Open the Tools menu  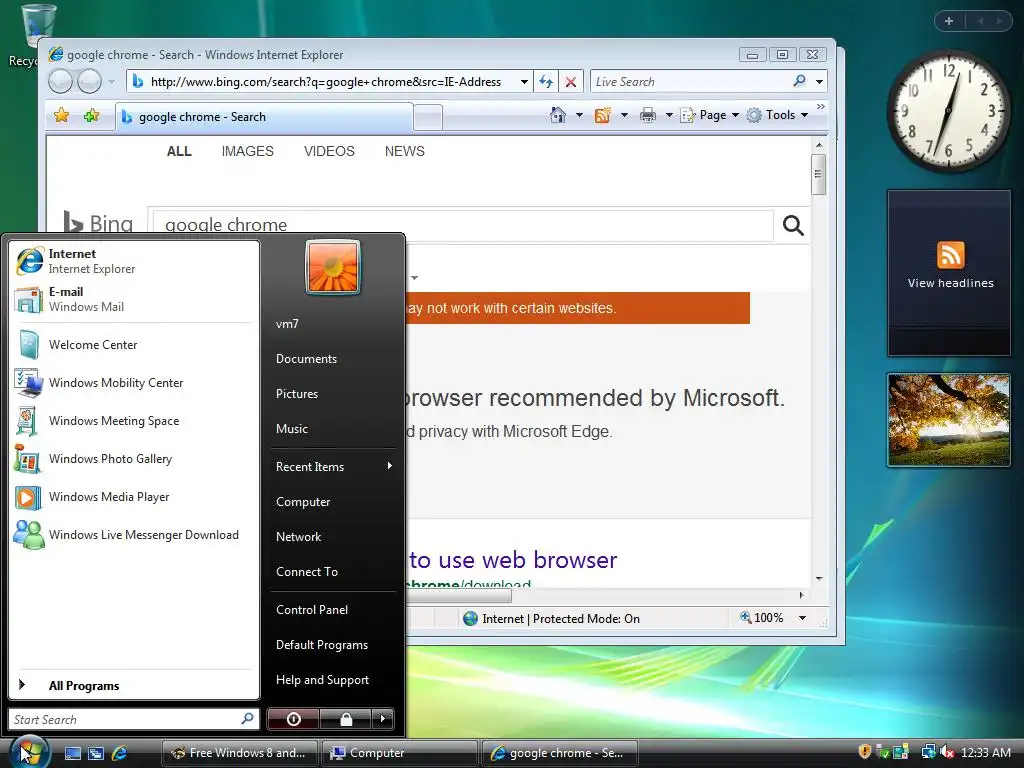click(777, 115)
